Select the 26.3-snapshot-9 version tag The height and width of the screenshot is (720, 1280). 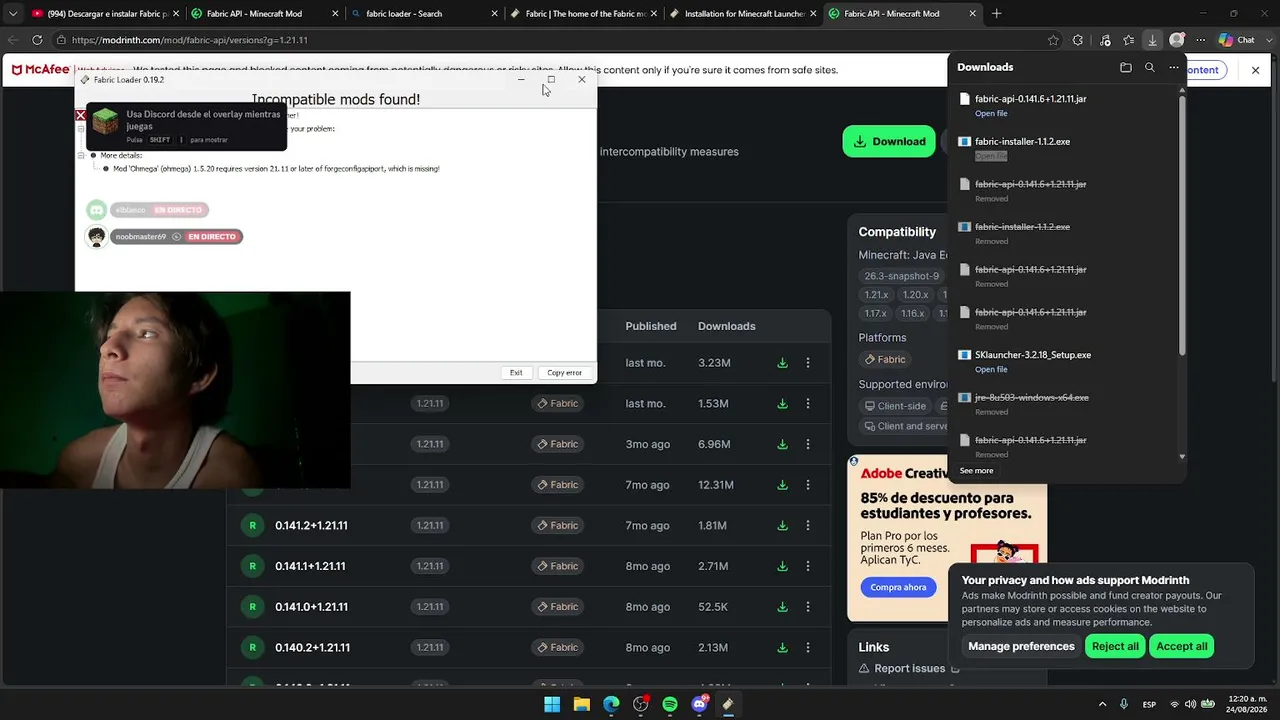pyautogui.click(x=902, y=276)
